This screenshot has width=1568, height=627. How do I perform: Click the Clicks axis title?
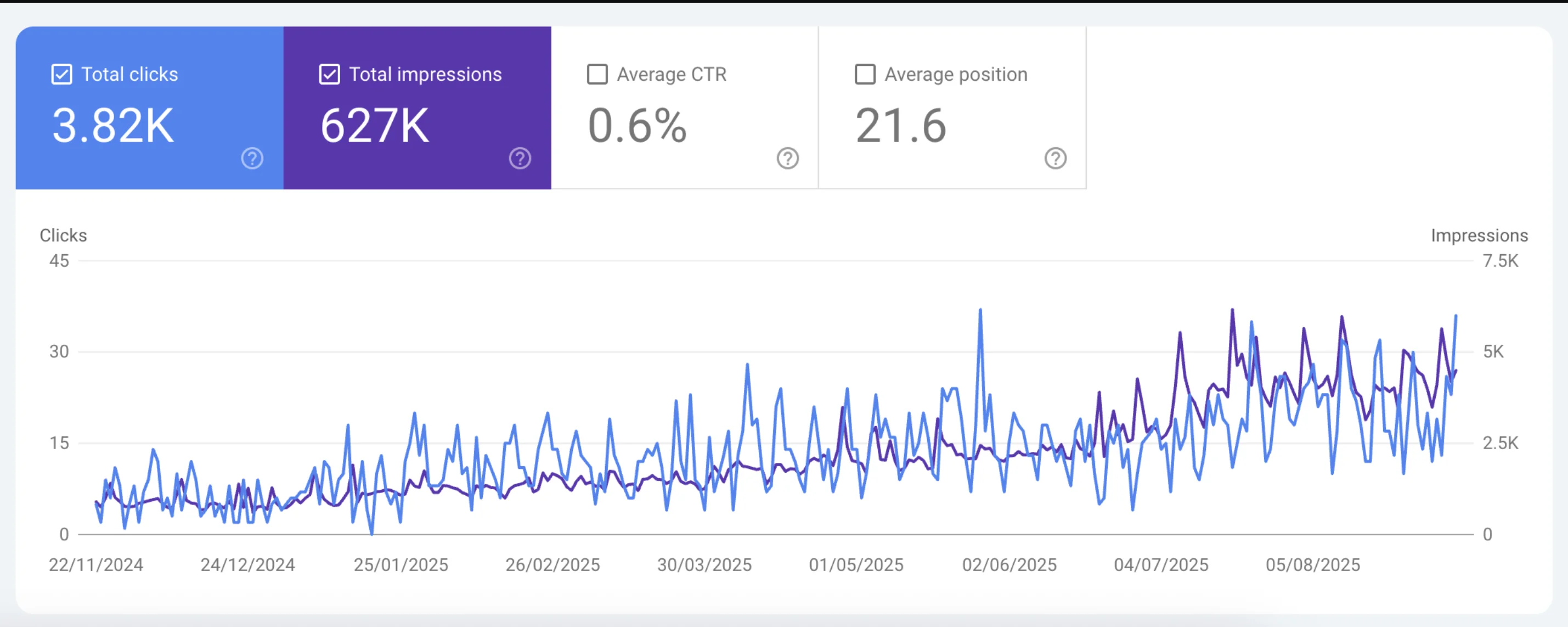coord(63,235)
